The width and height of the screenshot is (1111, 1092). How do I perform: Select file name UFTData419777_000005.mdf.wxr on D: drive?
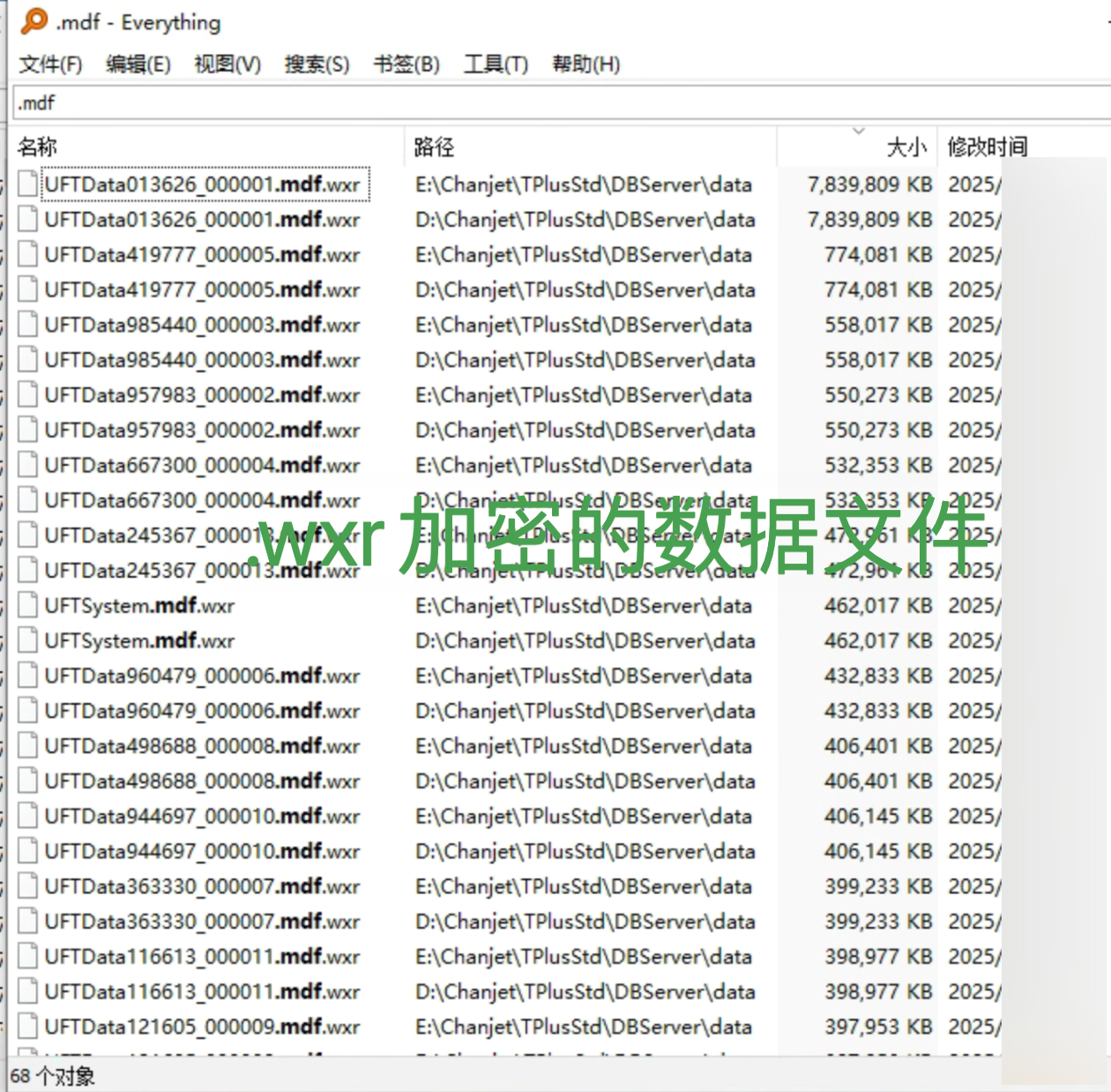pos(202,290)
